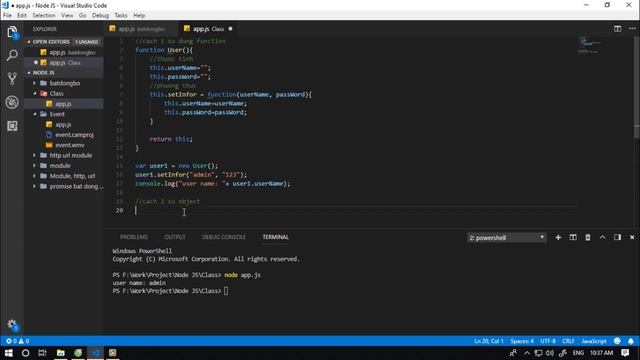This screenshot has height=360, width=640.
Task: Open errors and warnings count in status bar
Action: (18, 341)
